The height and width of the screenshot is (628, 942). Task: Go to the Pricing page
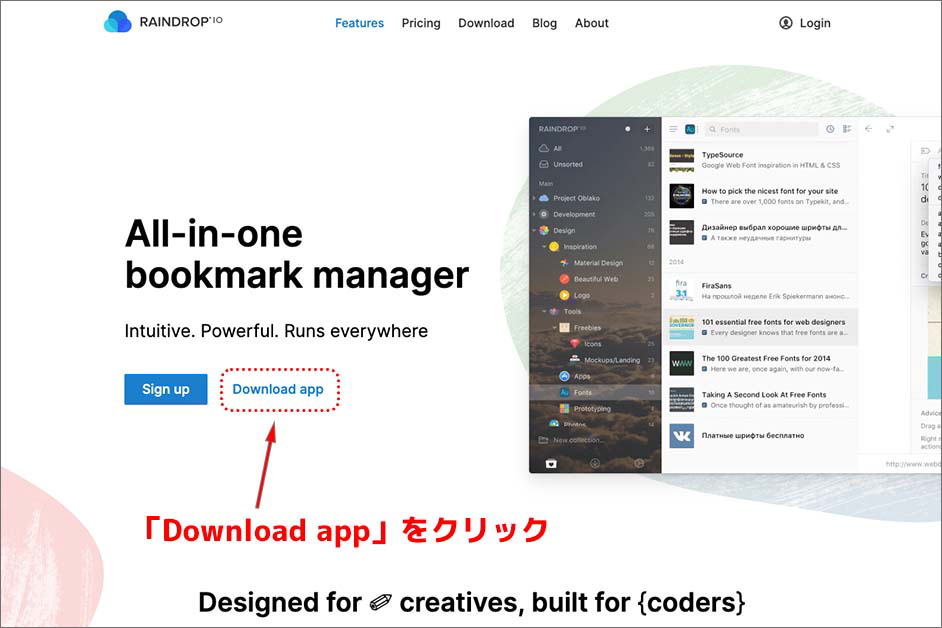[x=421, y=23]
